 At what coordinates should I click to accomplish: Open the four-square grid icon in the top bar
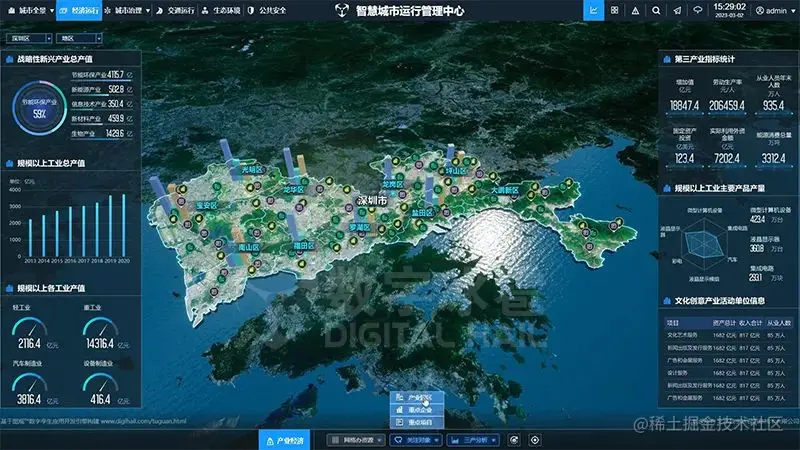point(614,10)
